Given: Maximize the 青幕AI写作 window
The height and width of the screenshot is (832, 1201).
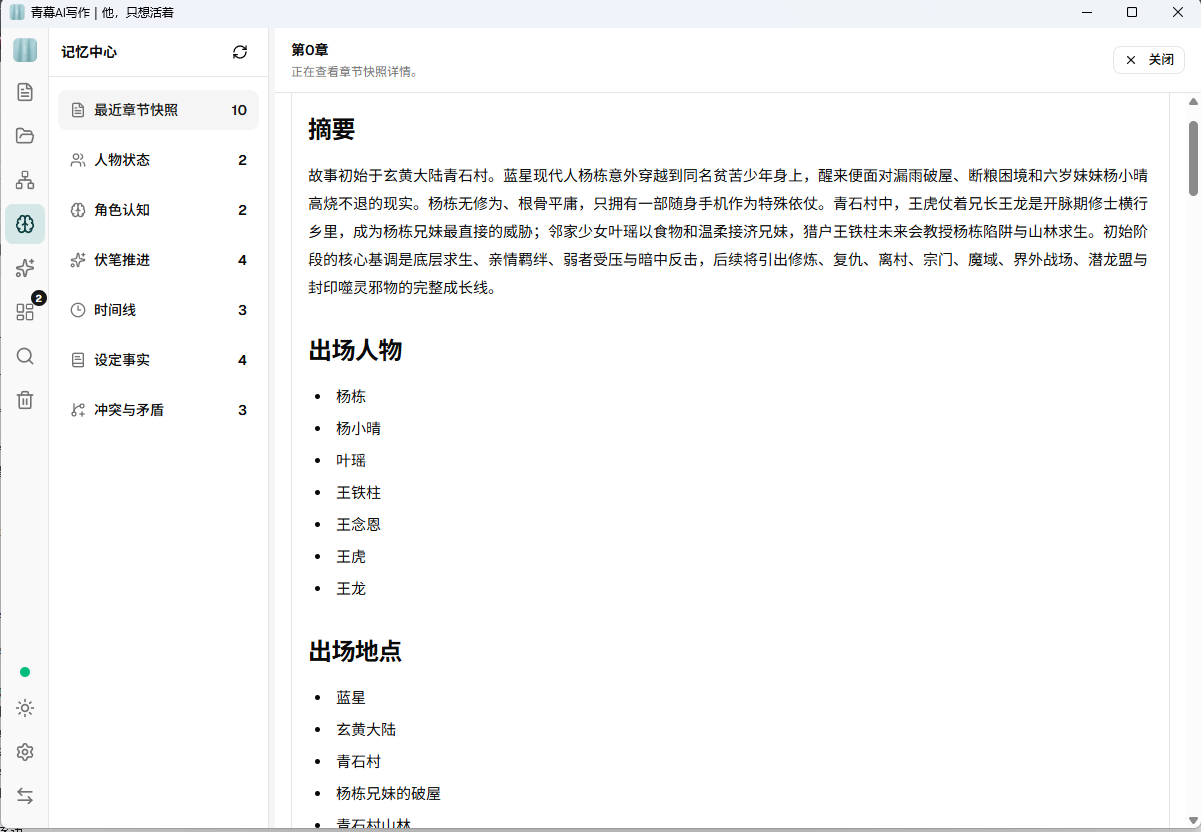Looking at the screenshot, I should tap(1131, 12).
